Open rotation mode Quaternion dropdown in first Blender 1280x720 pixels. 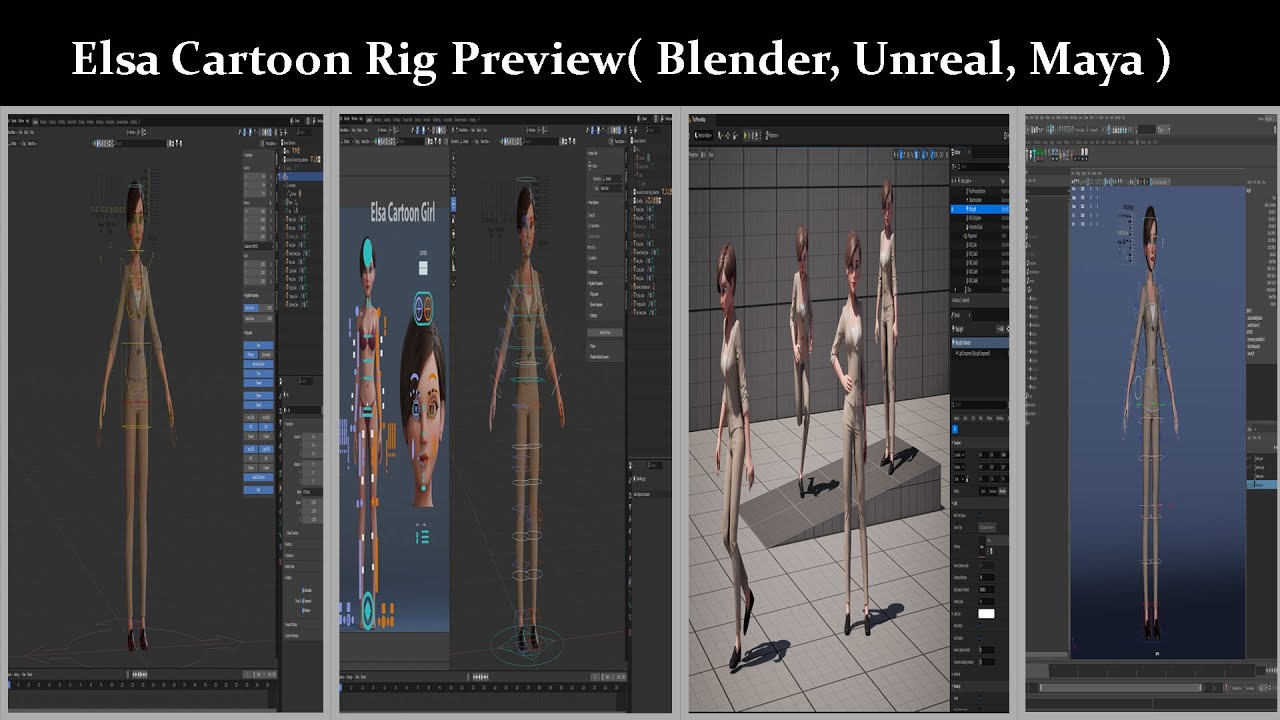coord(257,246)
